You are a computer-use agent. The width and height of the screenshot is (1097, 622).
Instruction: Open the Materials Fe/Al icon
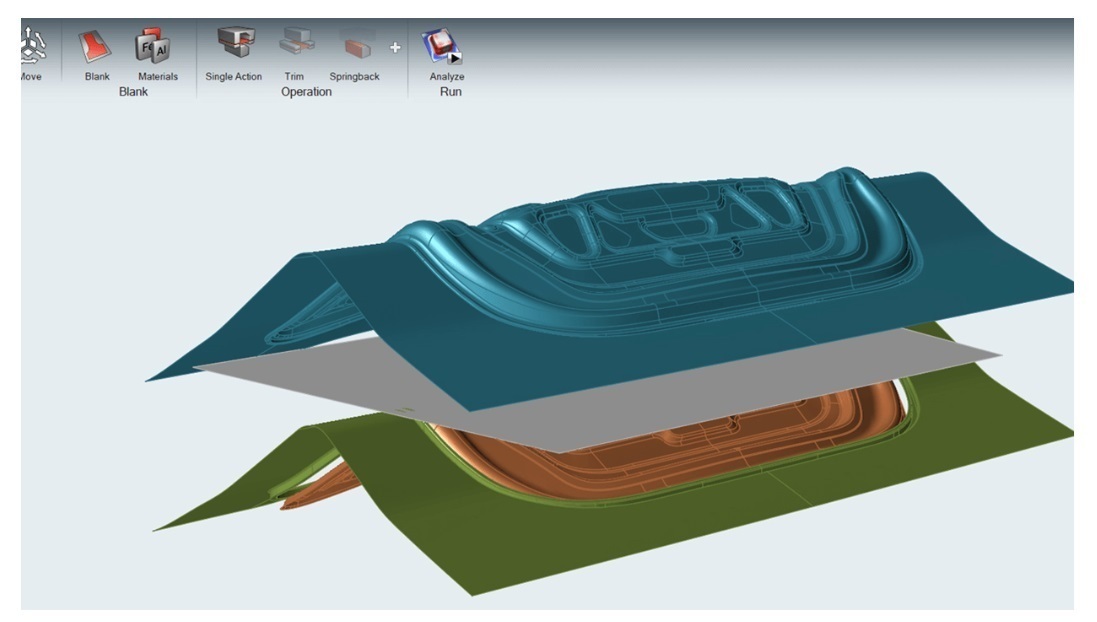pos(153,46)
